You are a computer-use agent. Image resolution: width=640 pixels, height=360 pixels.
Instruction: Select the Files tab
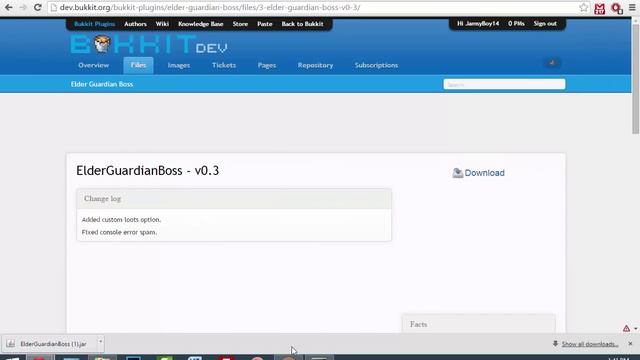tap(138, 65)
